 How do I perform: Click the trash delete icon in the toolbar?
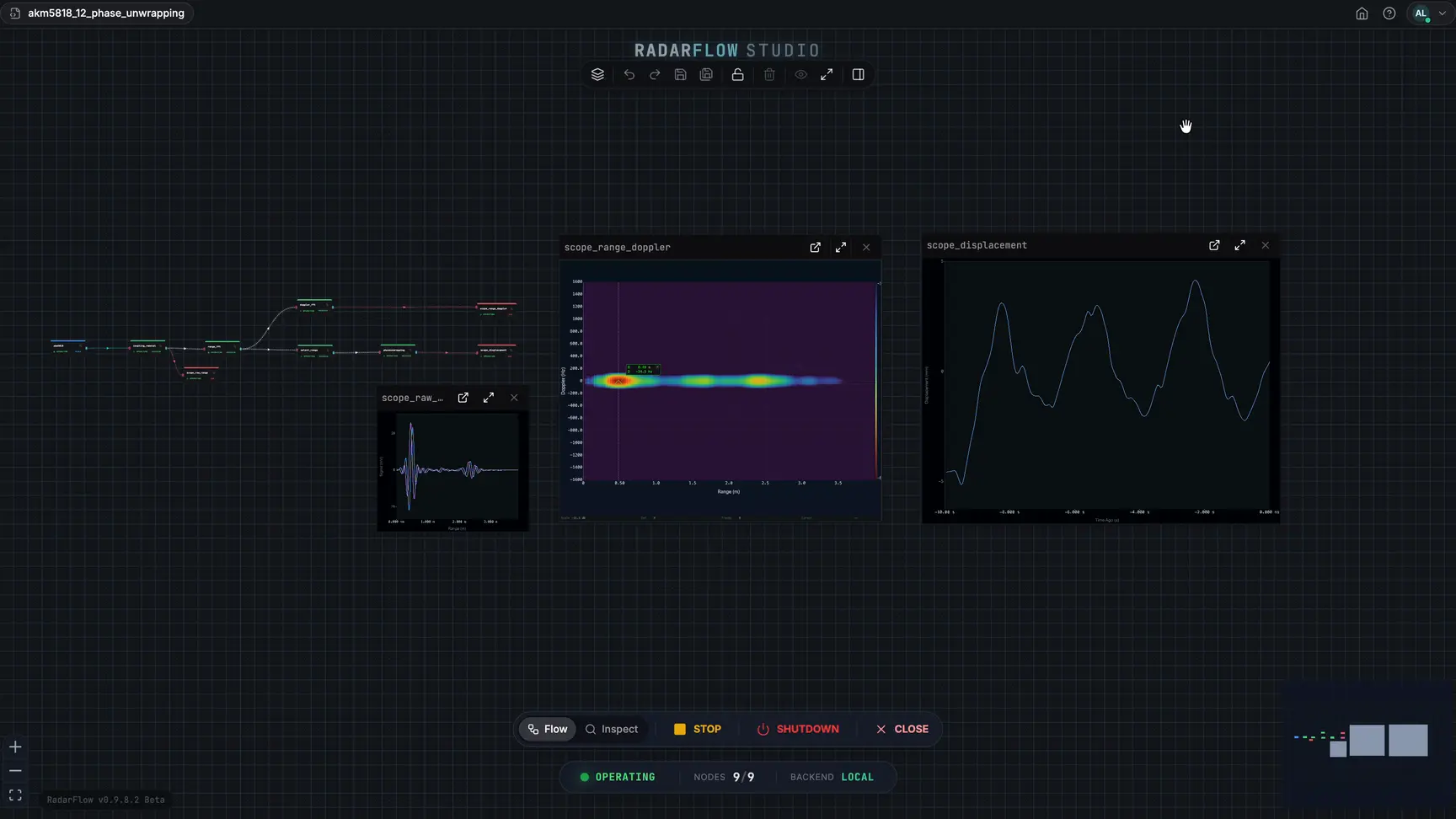pos(769,74)
